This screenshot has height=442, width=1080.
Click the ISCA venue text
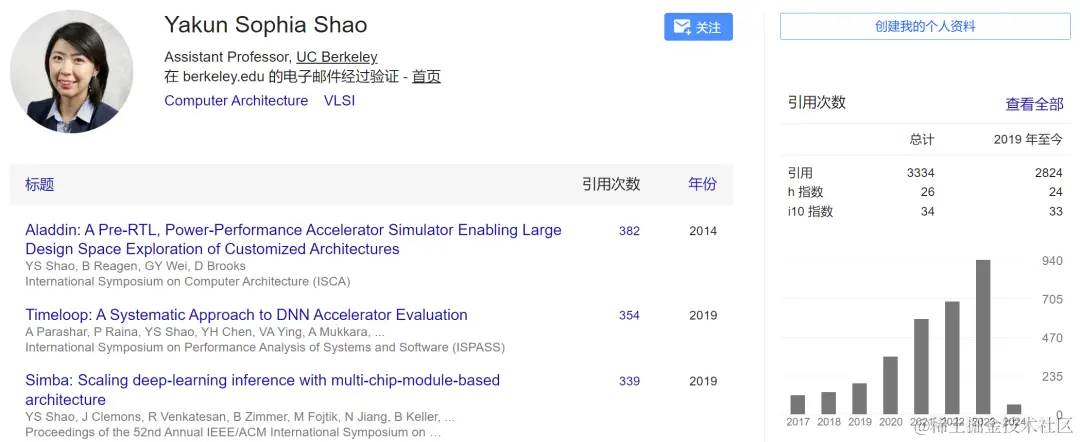[188, 281]
